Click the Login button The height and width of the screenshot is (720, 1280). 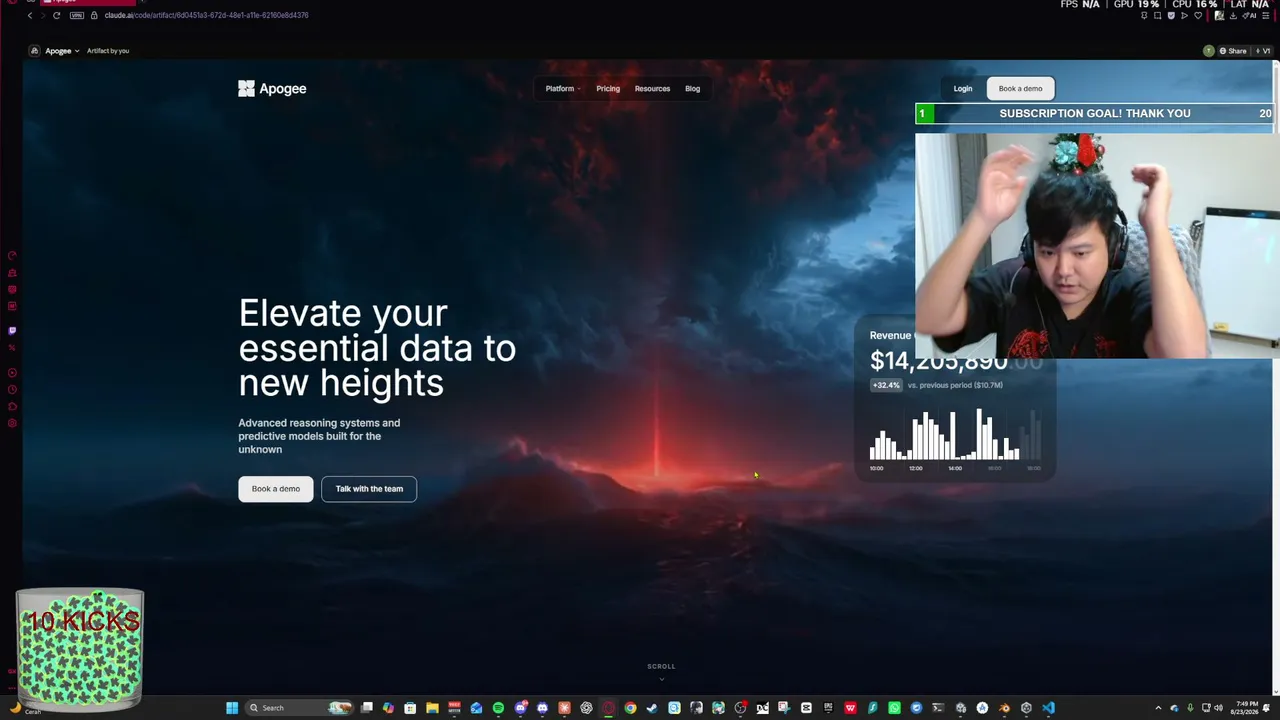pyautogui.click(x=962, y=89)
